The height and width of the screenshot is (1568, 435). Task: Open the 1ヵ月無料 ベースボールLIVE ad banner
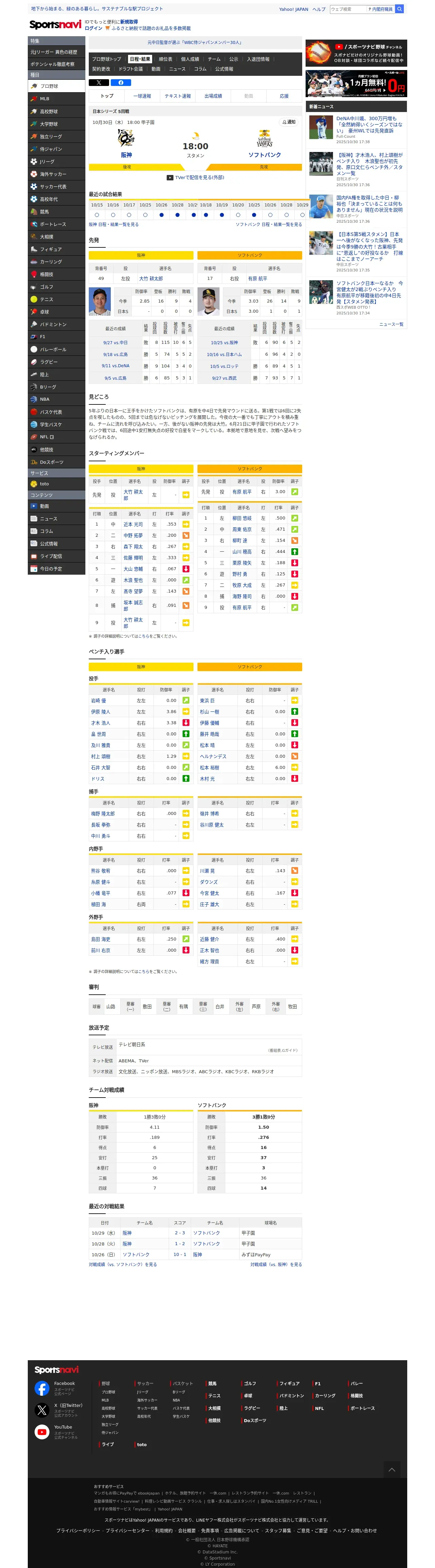tap(356, 83)
